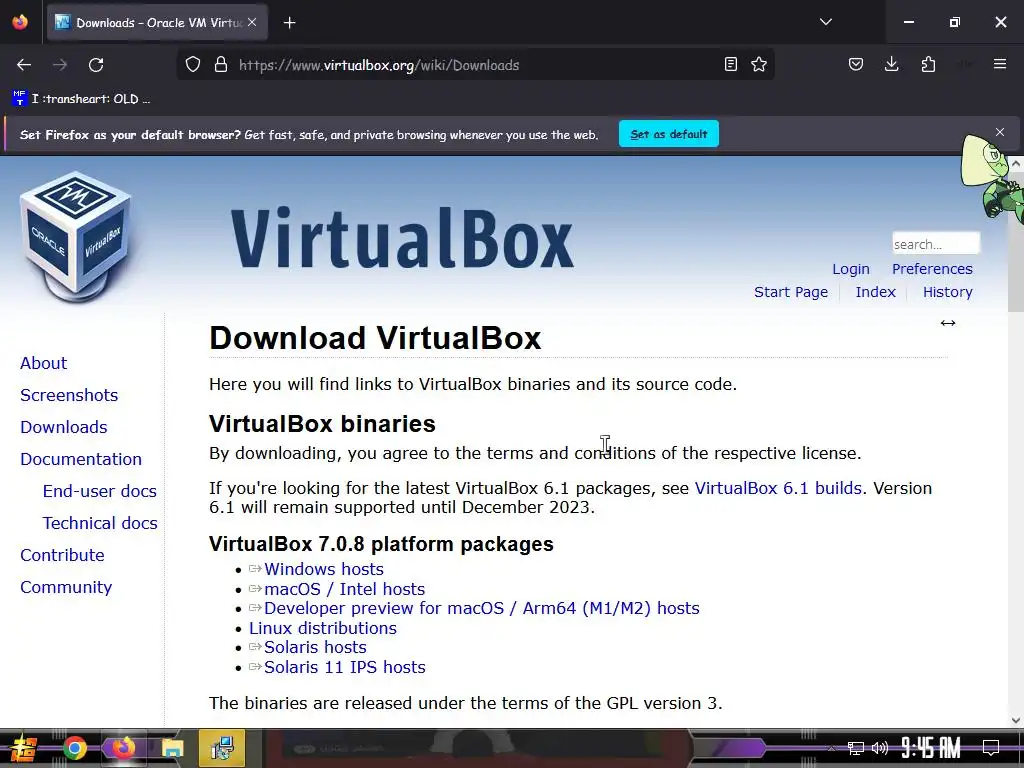Image resolution: width=1024 pixels, height=768 pixels.
Task: Launch Google Chrome from the taskbar
Action: (74, 748)
